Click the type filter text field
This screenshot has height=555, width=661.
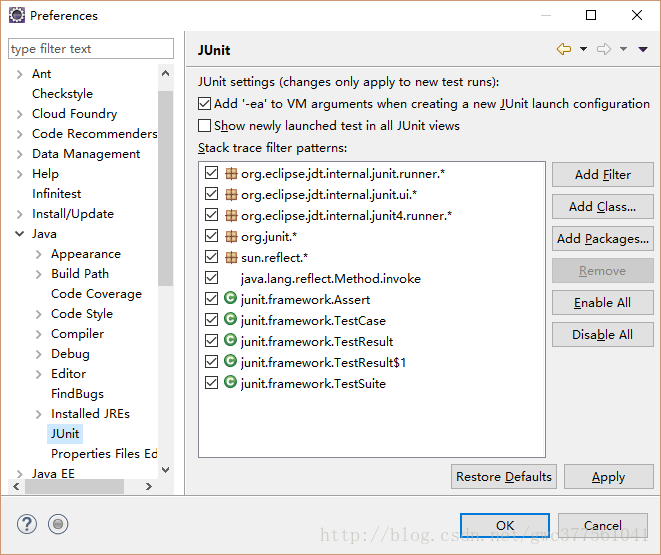90,49
